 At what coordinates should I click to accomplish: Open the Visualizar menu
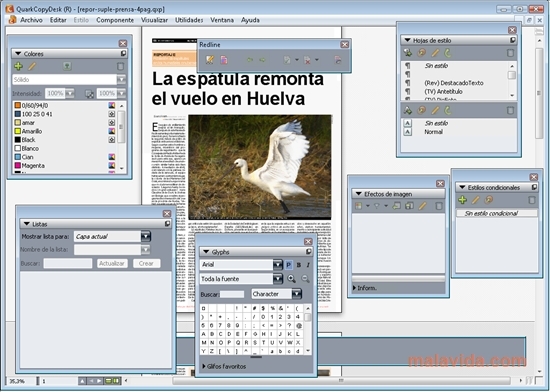[x=154, y=20]
